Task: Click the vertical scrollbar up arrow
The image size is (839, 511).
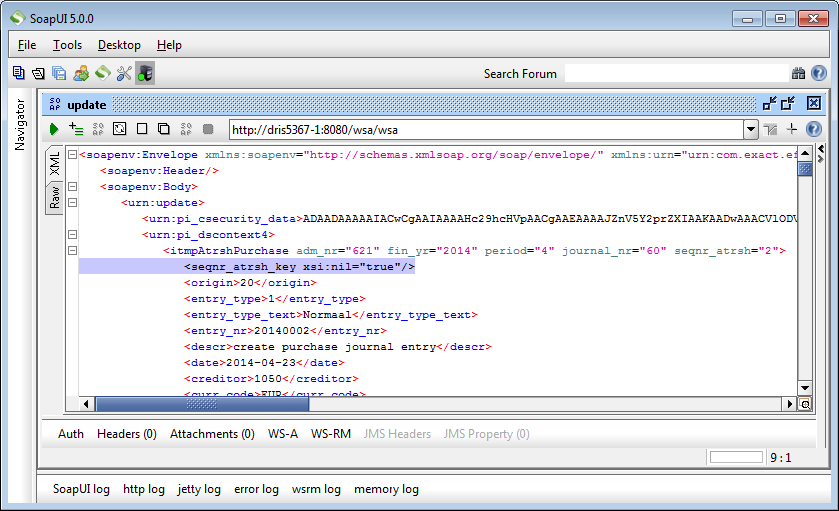Action: (805, 154)
